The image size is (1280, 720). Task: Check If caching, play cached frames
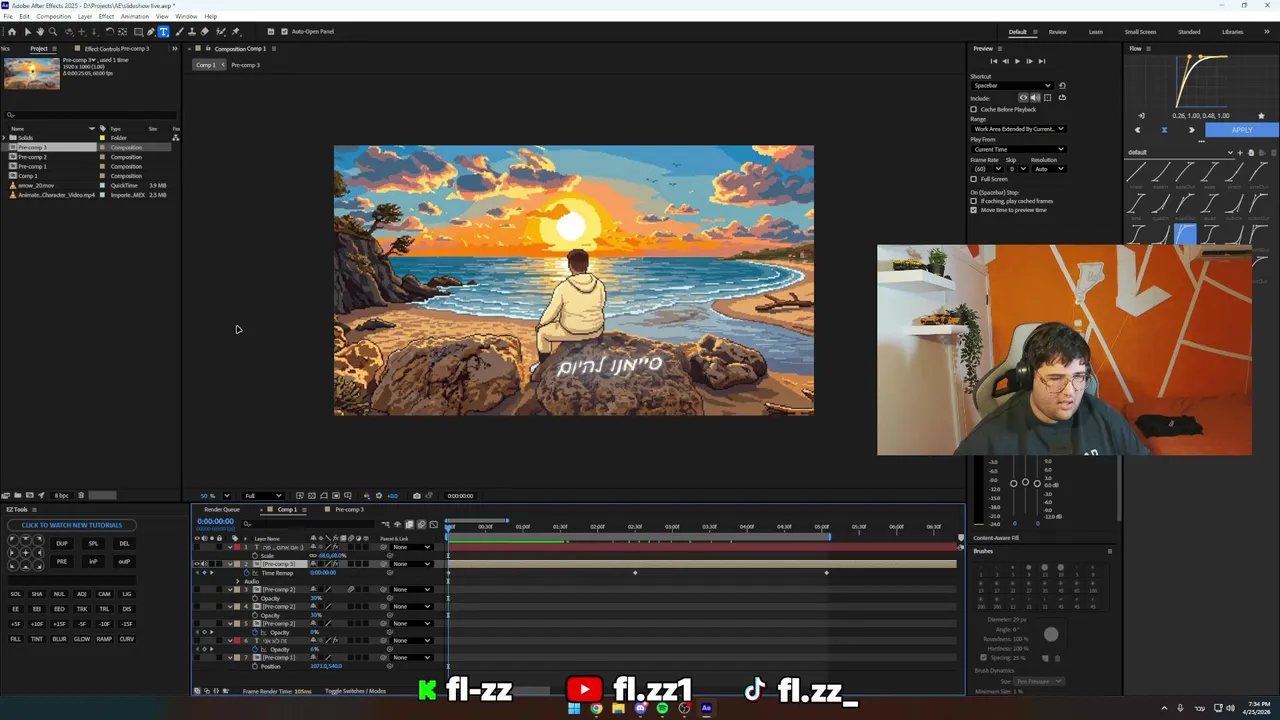974,201
